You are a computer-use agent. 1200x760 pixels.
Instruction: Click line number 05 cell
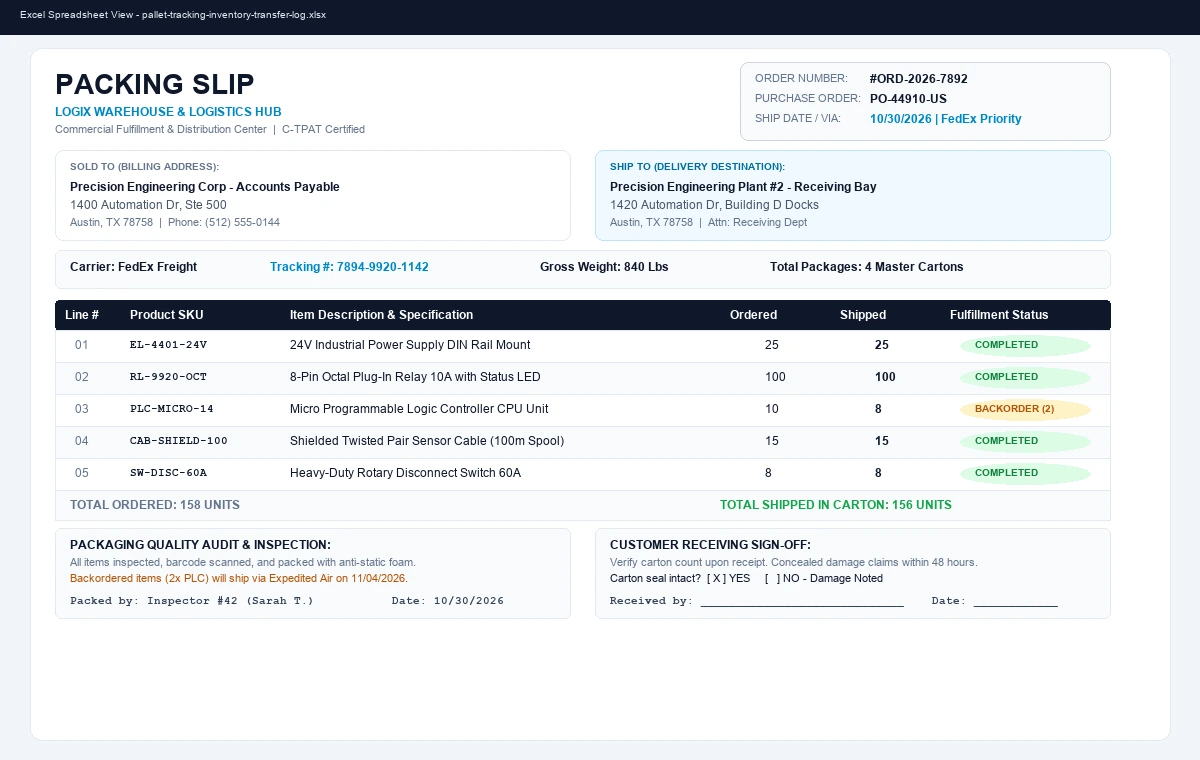82,473
